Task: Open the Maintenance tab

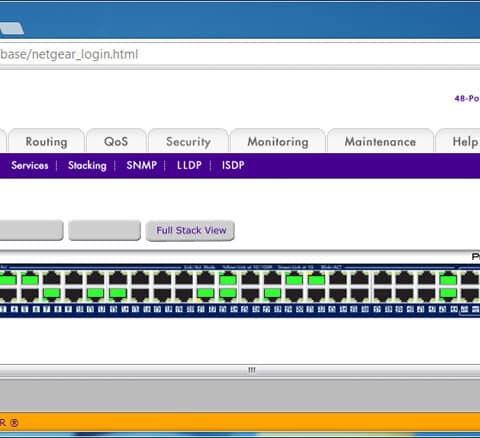Action: click(380, 141)
